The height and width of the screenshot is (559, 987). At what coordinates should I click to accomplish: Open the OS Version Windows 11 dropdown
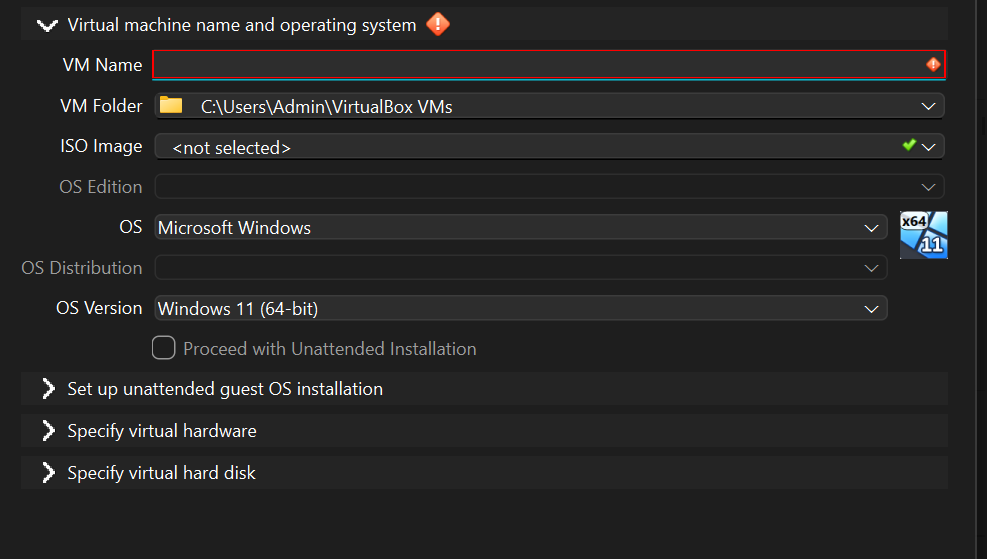(x=521, y=308)
